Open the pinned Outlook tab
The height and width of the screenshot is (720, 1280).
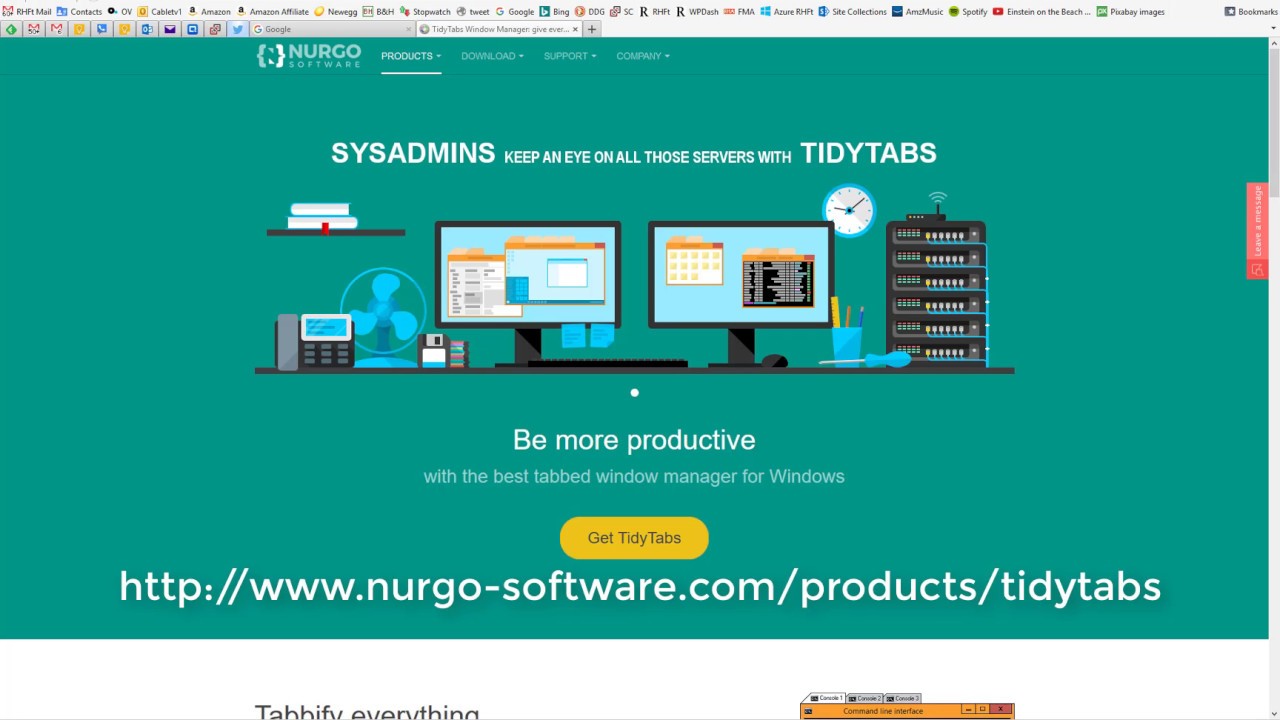click(x=147, y=29)
